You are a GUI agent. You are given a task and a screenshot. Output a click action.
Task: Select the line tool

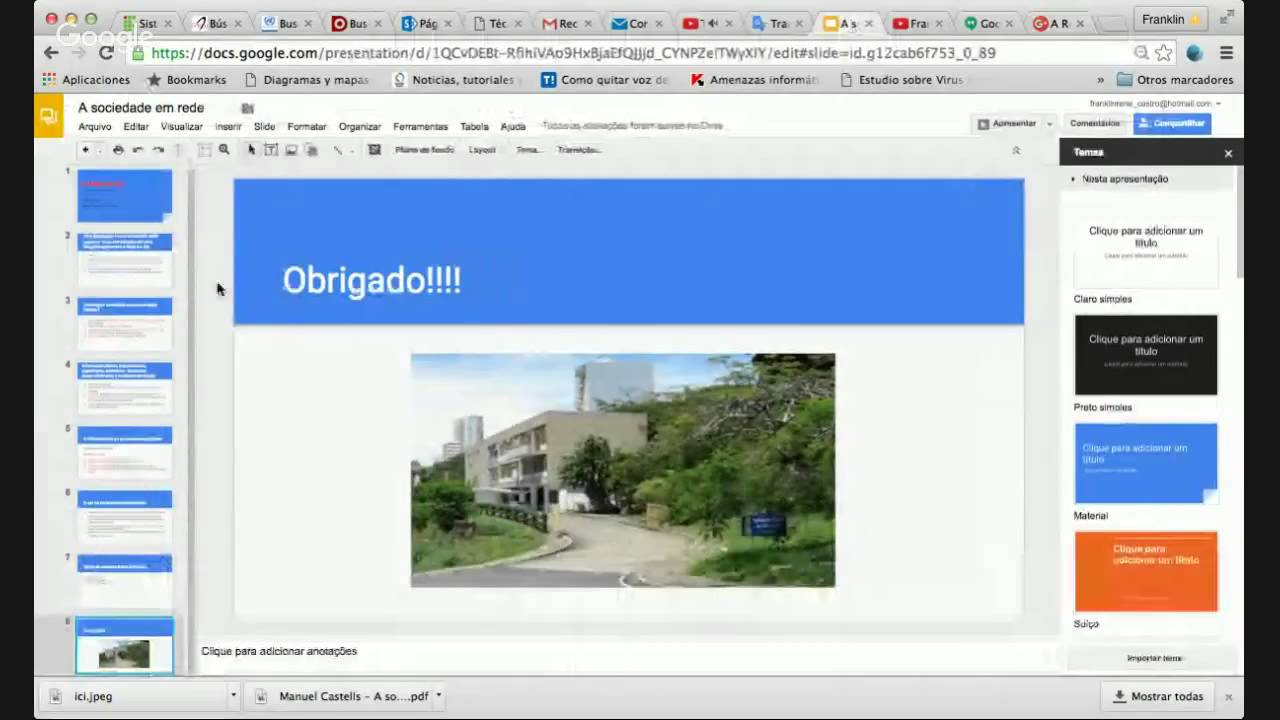(337, 150)
